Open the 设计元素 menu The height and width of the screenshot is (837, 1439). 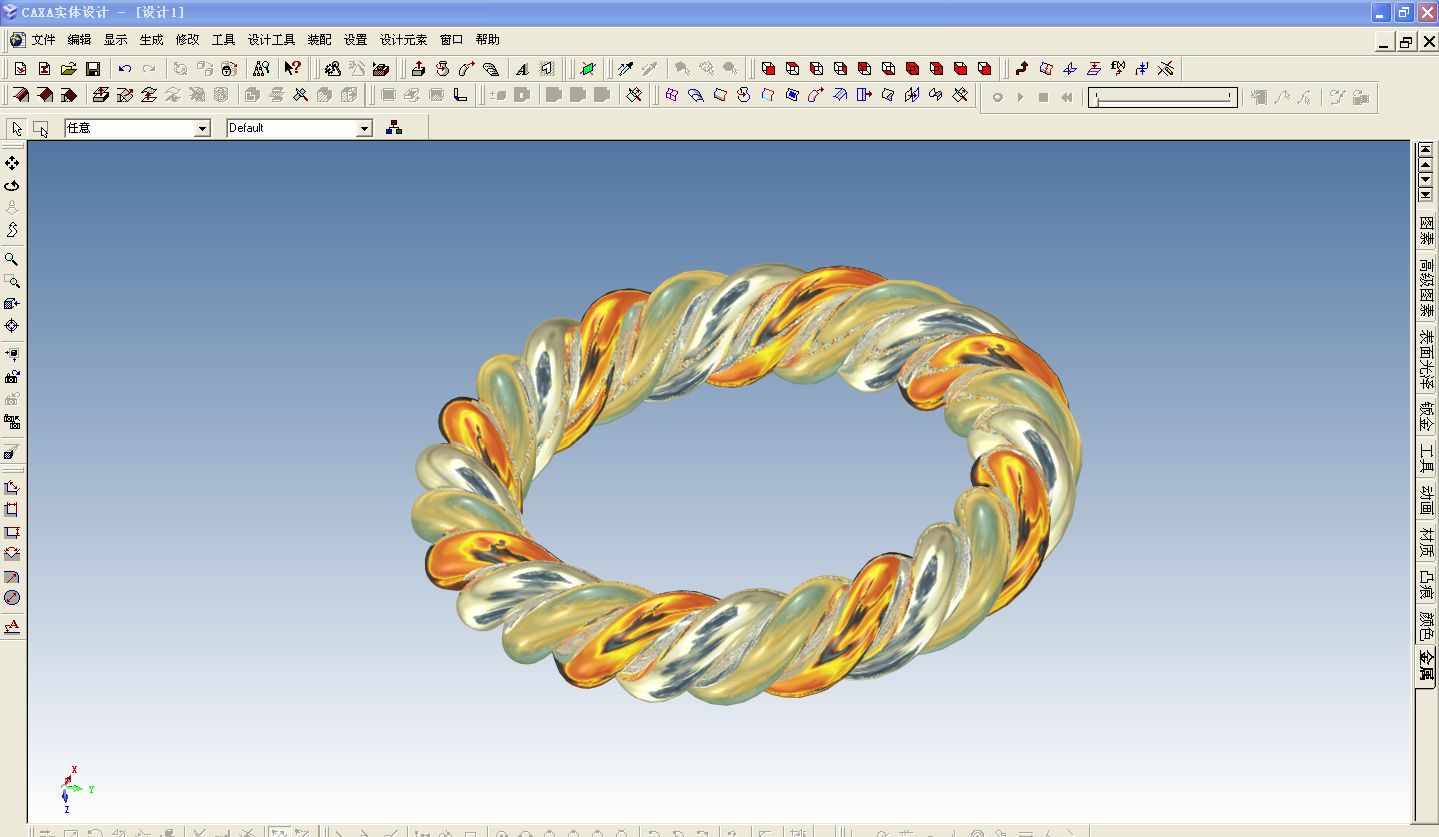[403, 40]
